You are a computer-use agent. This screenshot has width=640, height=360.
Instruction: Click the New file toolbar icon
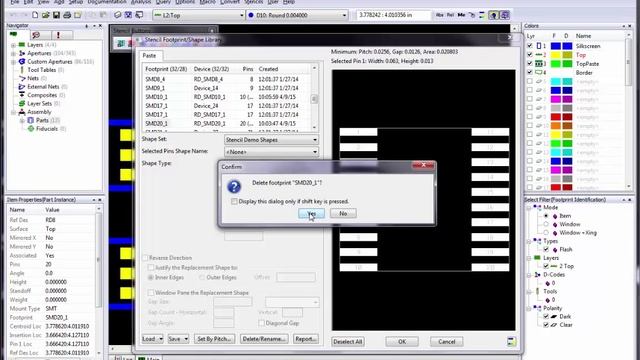pos(35,15)
